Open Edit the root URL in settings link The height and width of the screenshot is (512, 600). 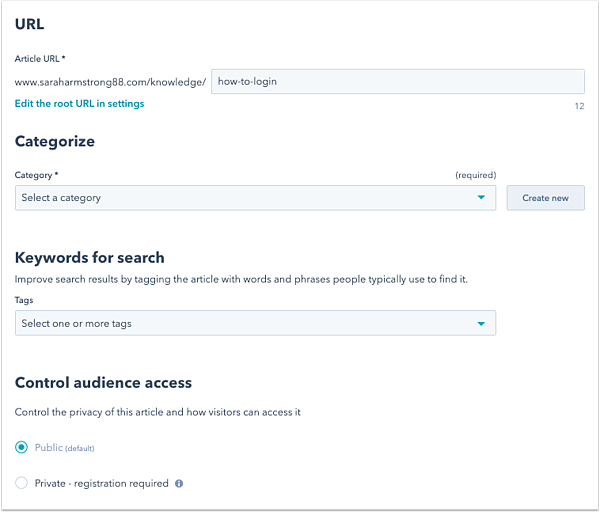(79, 104)
